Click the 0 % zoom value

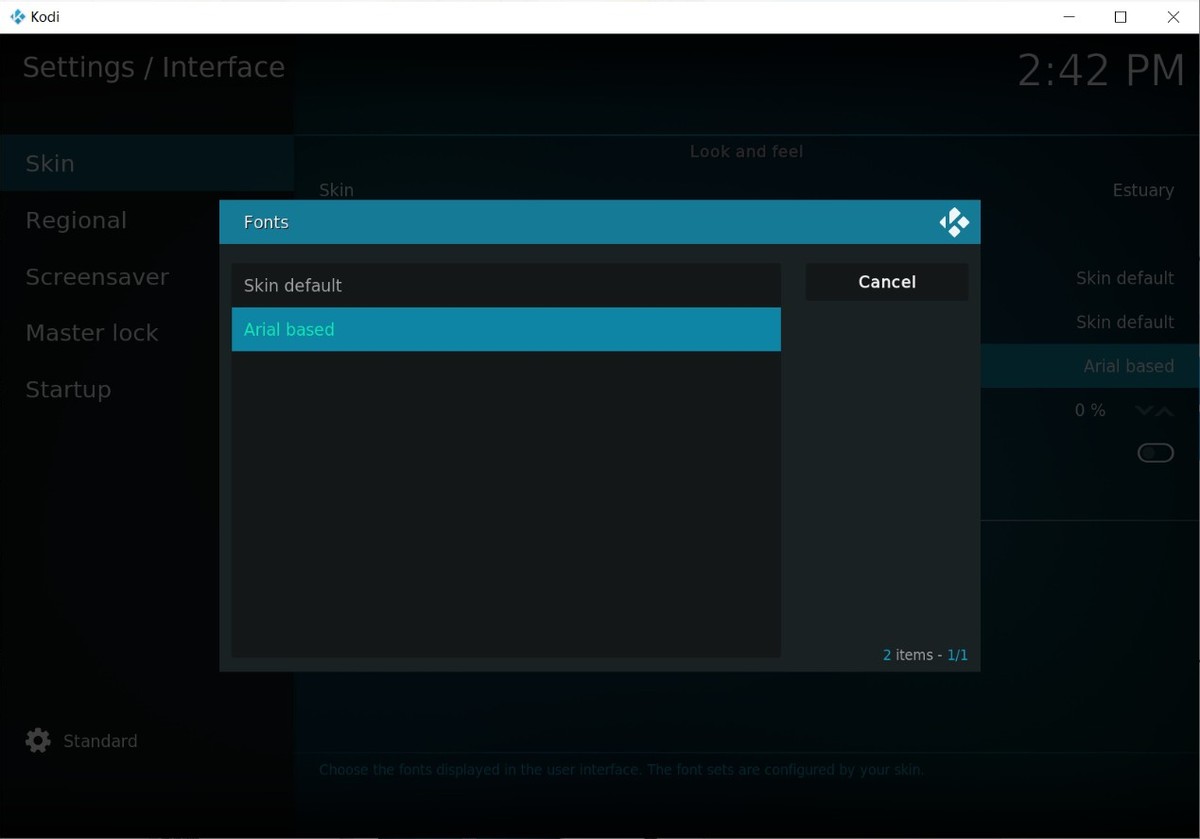pos(1090,410)
